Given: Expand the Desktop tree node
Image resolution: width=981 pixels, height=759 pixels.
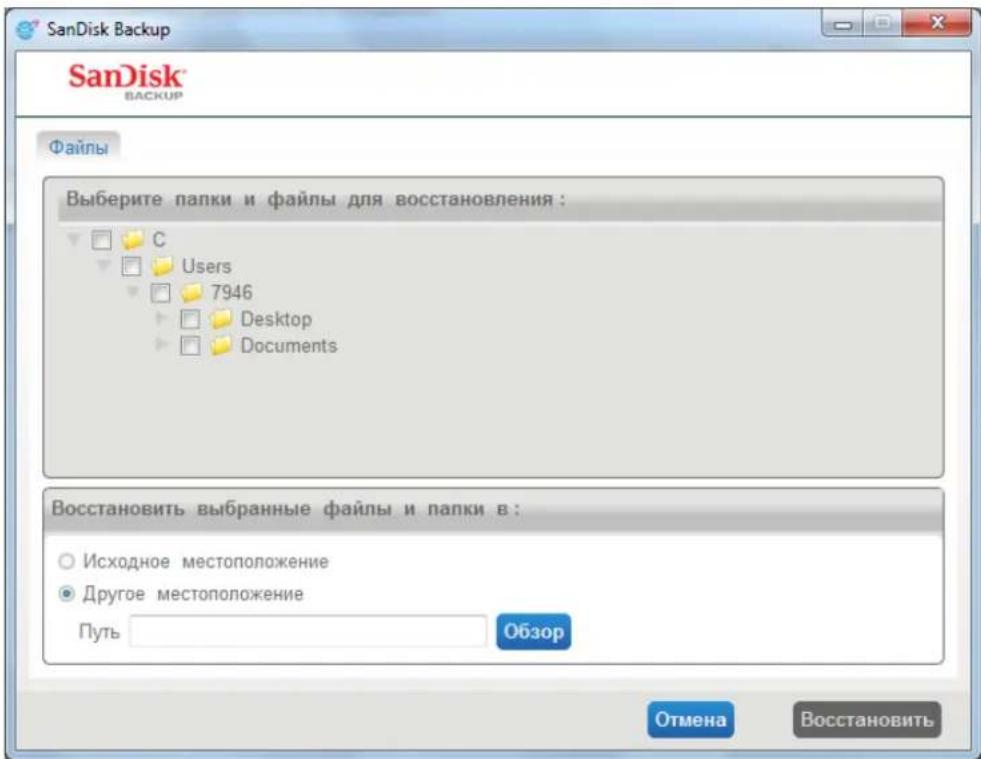Looking at the screenshot, I should (161, 318).
